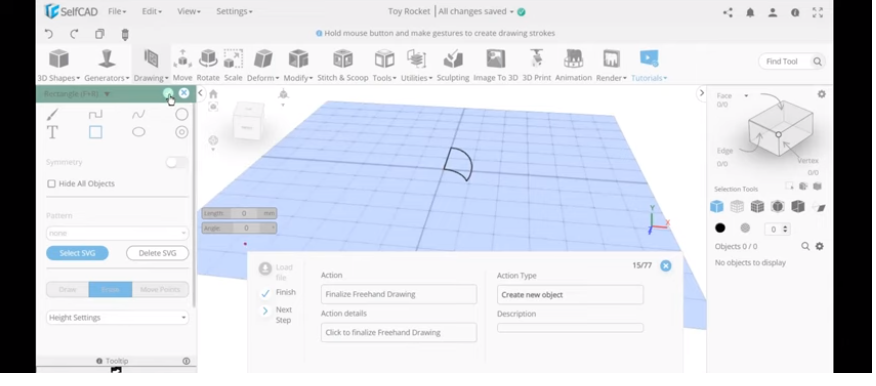
Task: Open the Pattern none dropdown
Action: tap(117, 233)
